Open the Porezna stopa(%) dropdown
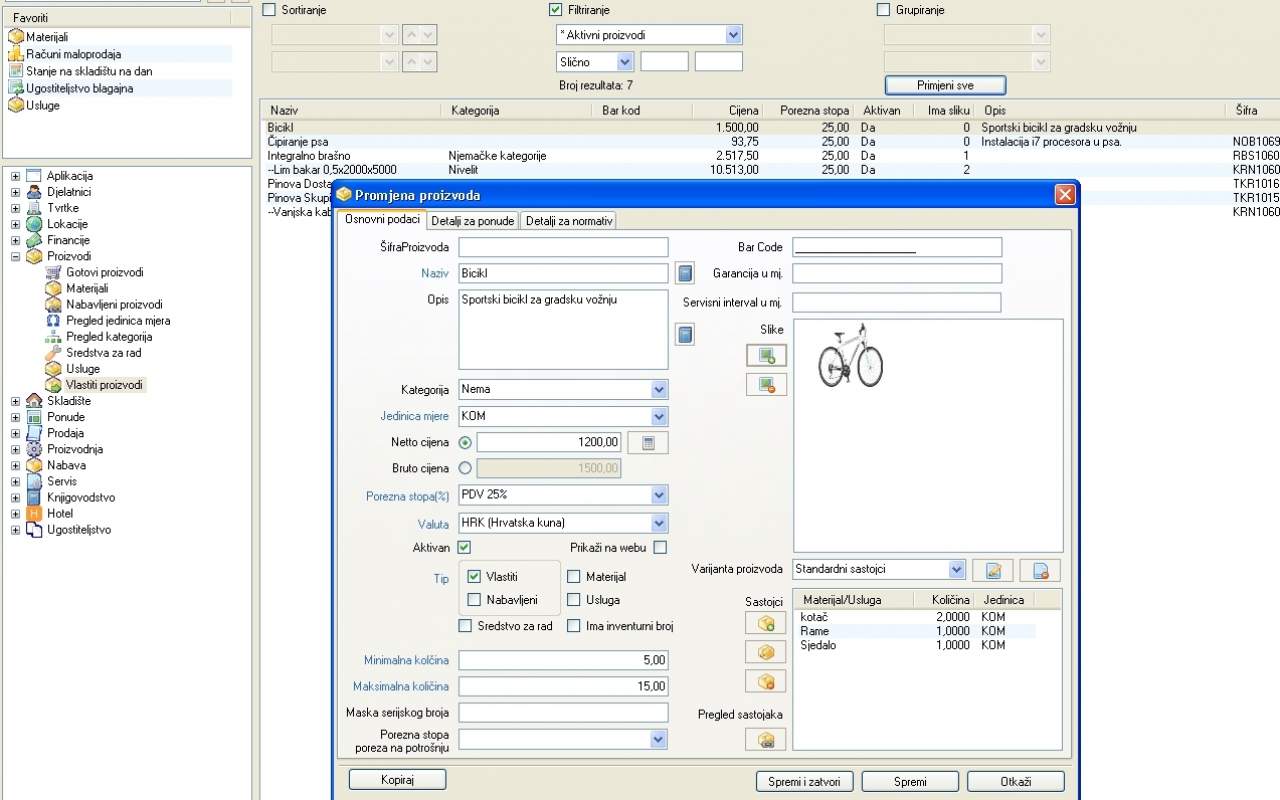Image resolution: width=1280 pixels, height=800 pixels. click(658, 495)
